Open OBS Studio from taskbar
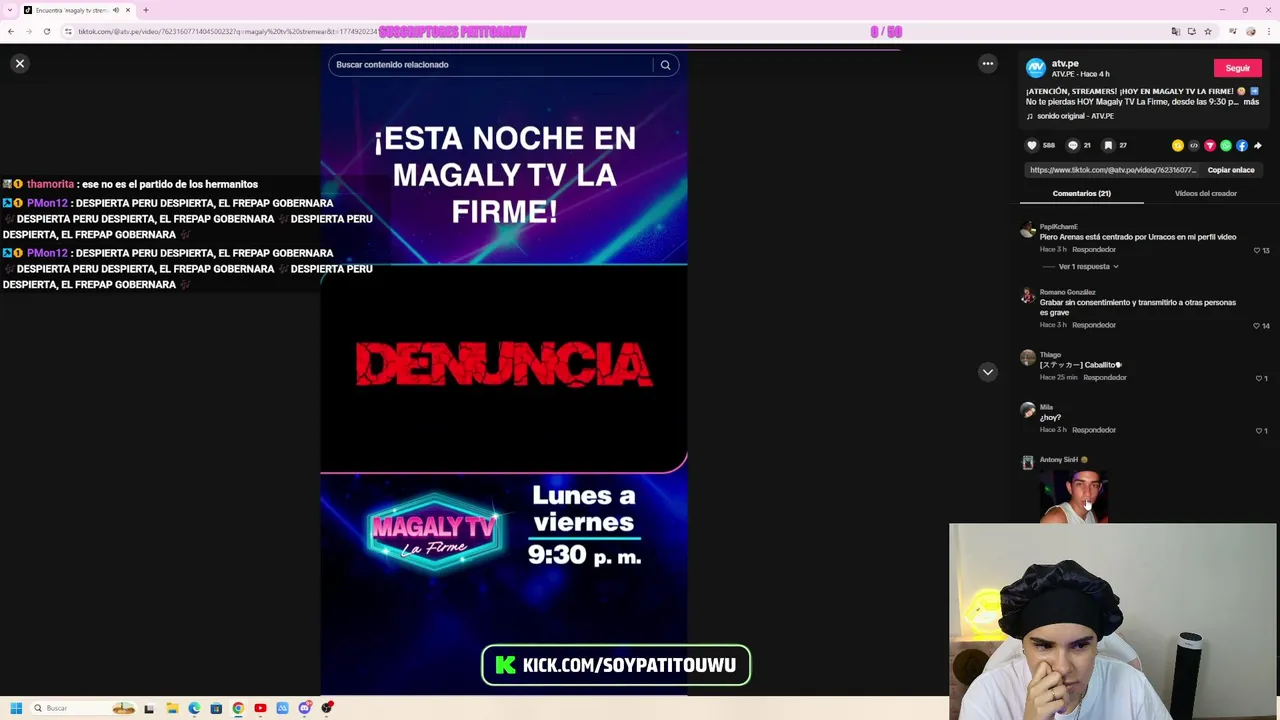The width and height of the screenshot is (1280, 720). coord(326,708)
